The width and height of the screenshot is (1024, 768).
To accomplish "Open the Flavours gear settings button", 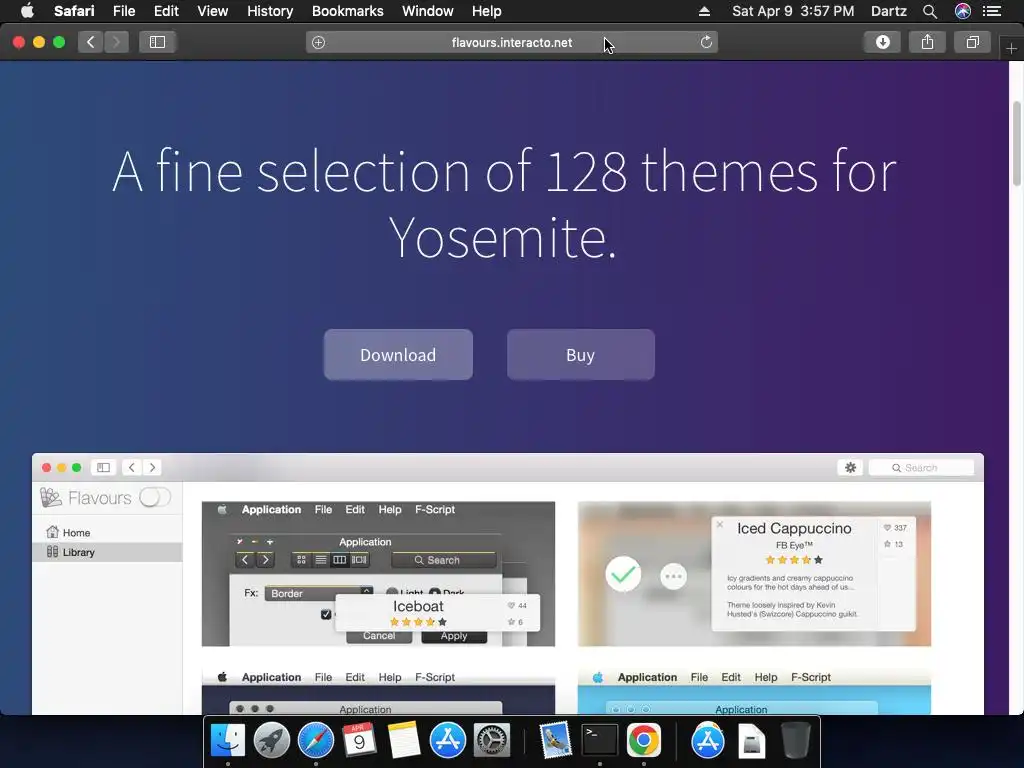I will tap(850, 468).
